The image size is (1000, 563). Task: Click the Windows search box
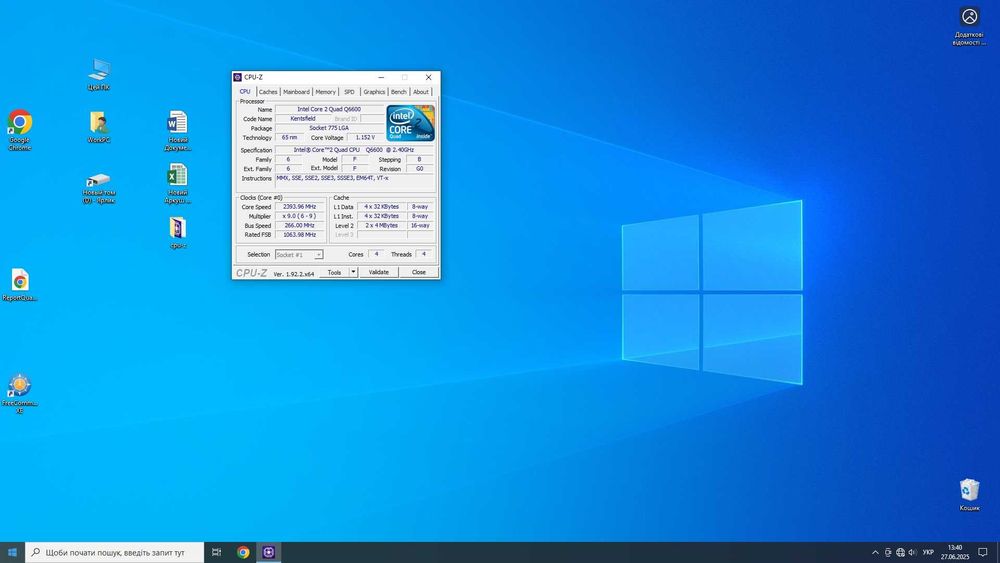[113, 552]
